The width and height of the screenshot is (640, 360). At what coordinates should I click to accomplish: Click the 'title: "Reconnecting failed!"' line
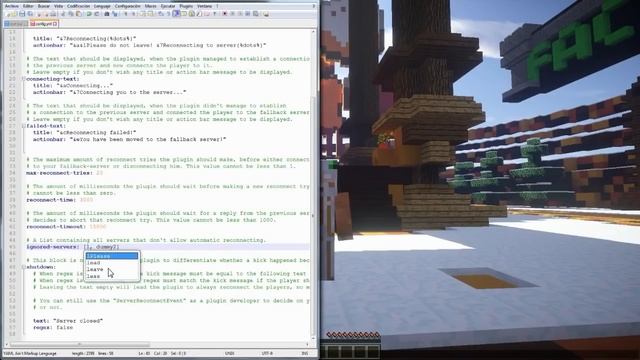click(x=84, y=133)
